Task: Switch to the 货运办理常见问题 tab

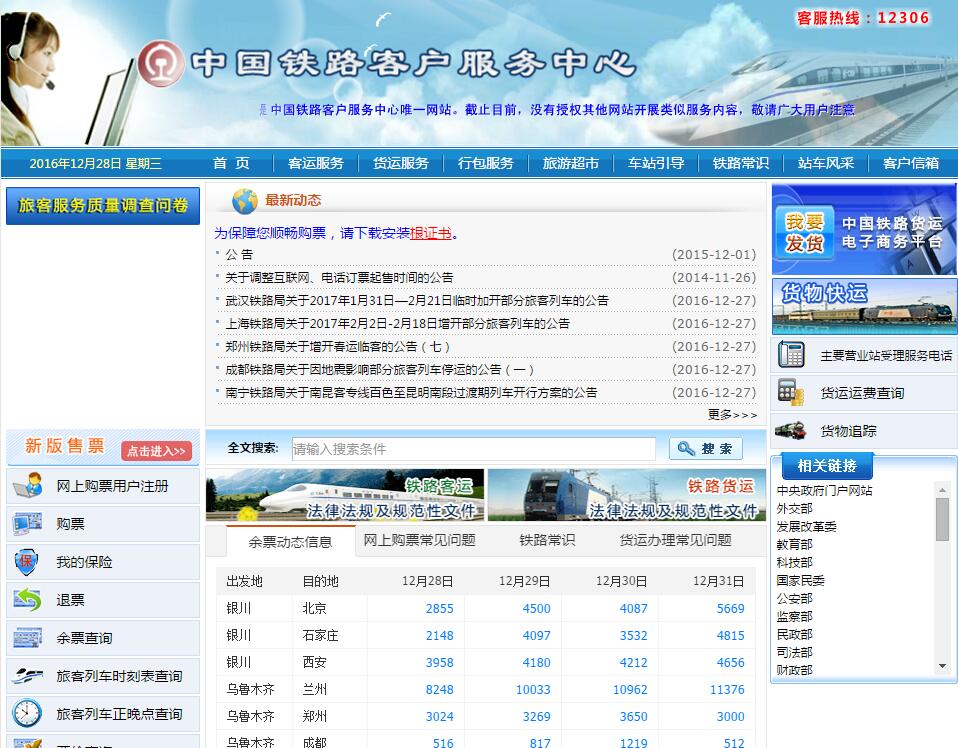Action: tap(675, 540)
